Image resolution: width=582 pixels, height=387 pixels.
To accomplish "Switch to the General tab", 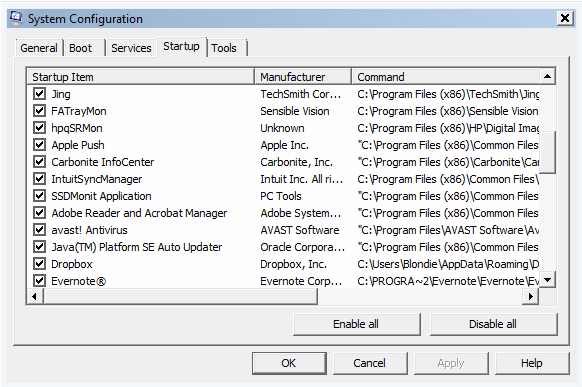I will pos(39,48).
